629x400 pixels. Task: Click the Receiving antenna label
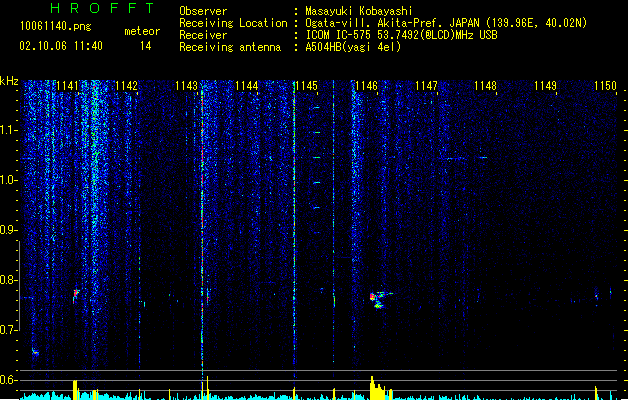(x=230, y=47)
